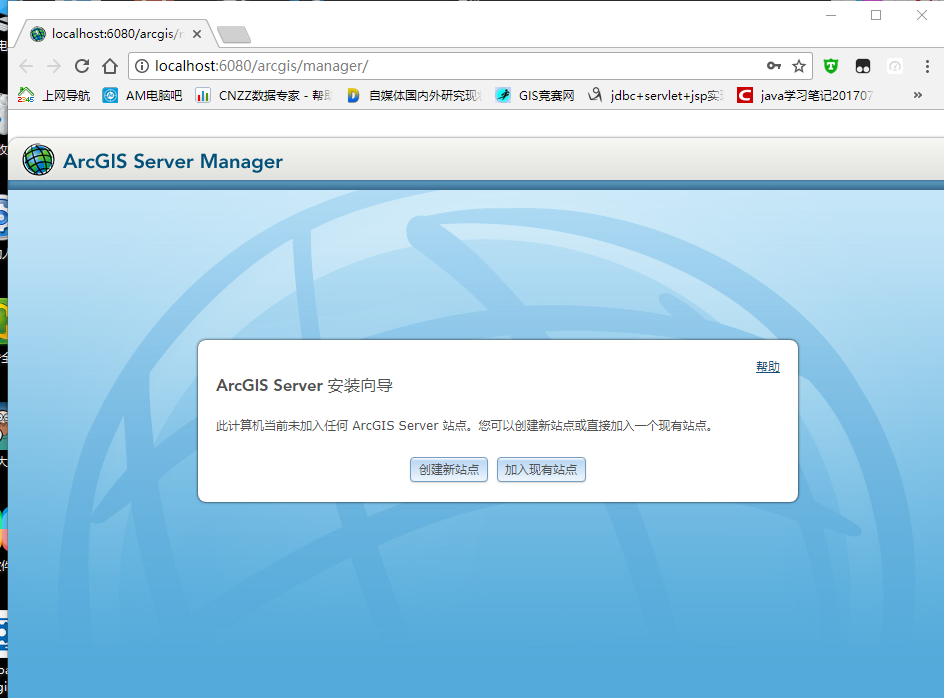Click the greyed-out extension icon
This screenshot has width=944, height=698.
tap(895, 66)
